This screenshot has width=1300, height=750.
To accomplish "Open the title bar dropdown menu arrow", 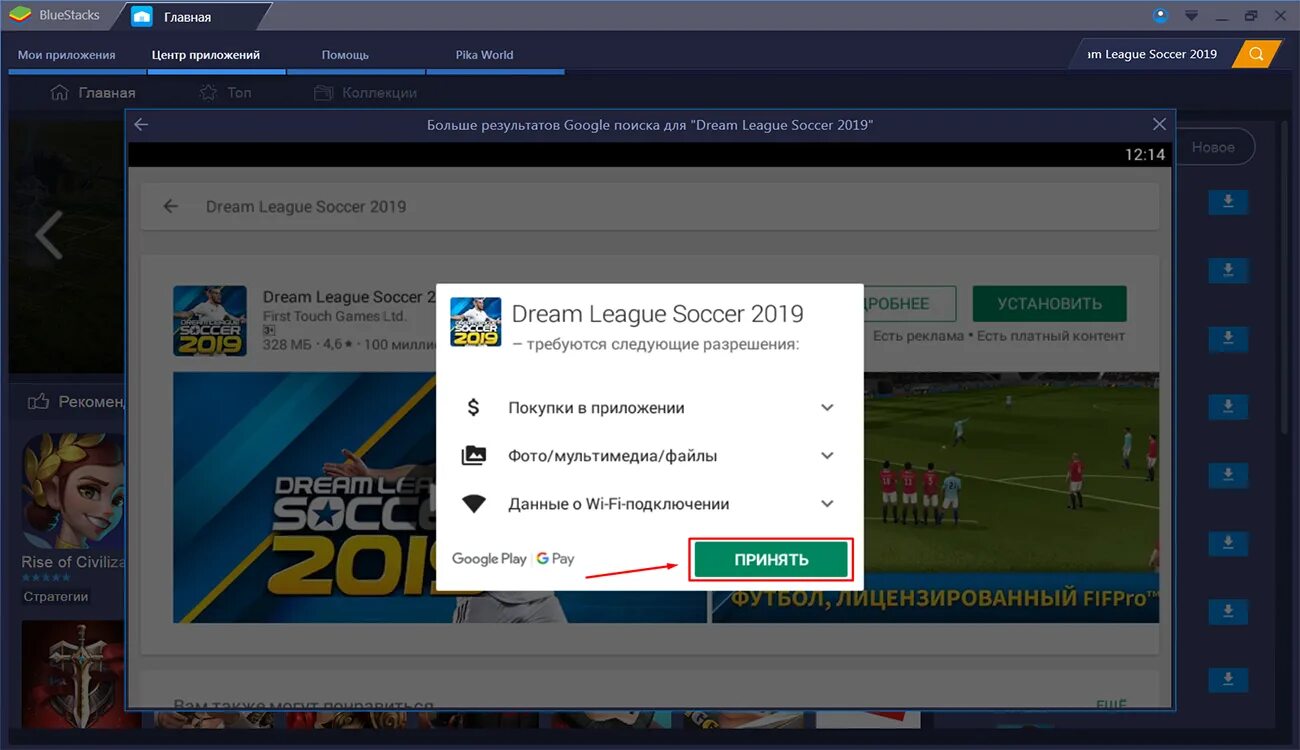I will (x=1191, y=16).
